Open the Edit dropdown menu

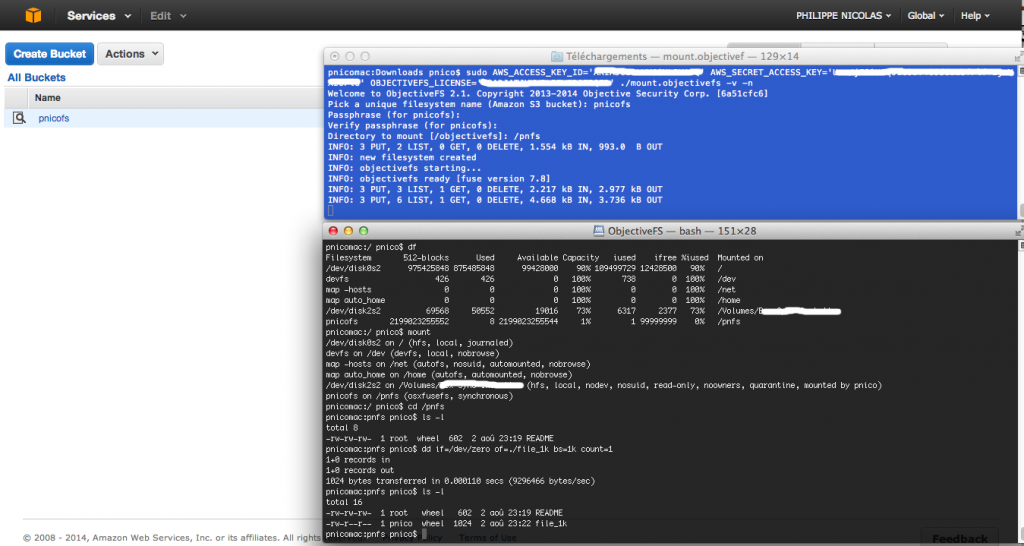coord(168,16)
